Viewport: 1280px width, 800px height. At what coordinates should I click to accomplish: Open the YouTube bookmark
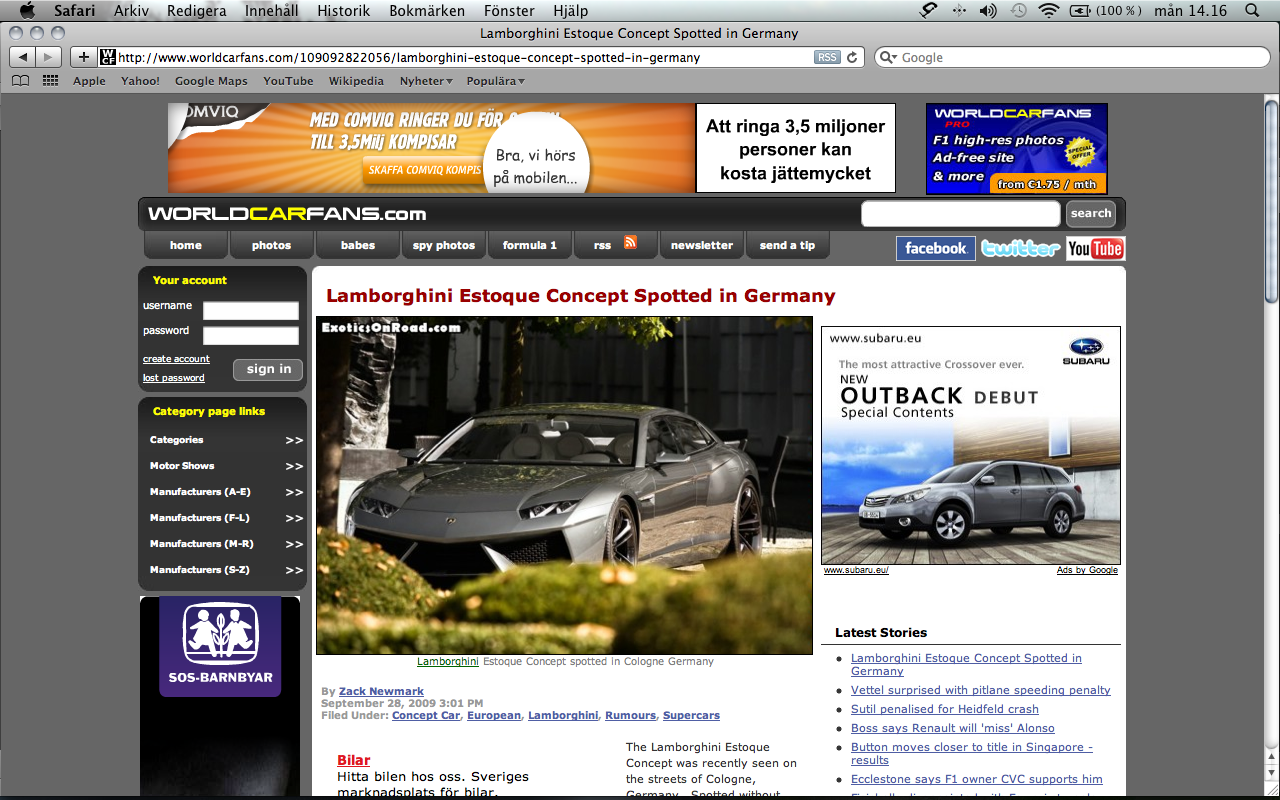288,81
